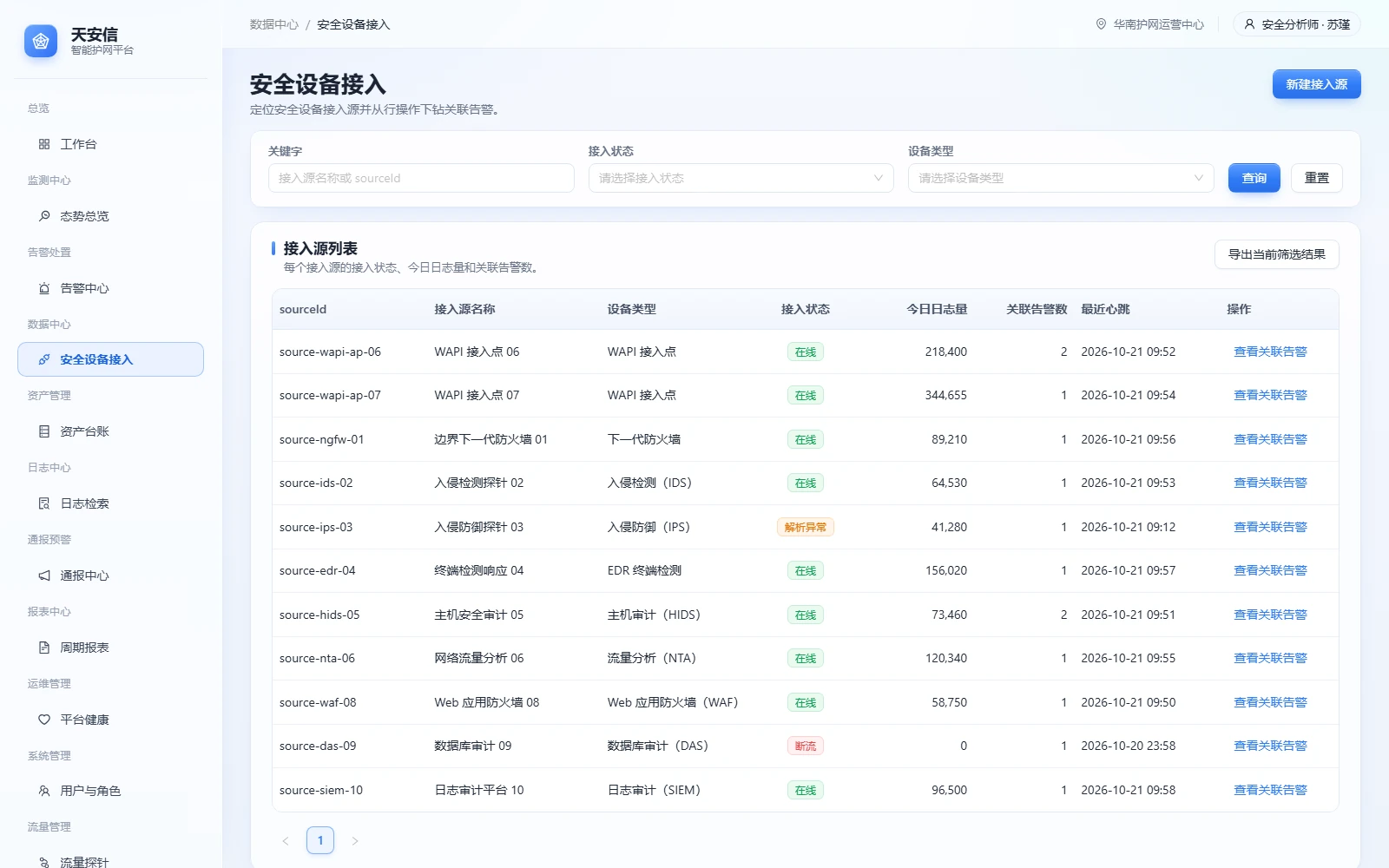Click the user avatar icon beside 安全分析师
This screenshot has width=1389, height=868.
(1249, 24)
